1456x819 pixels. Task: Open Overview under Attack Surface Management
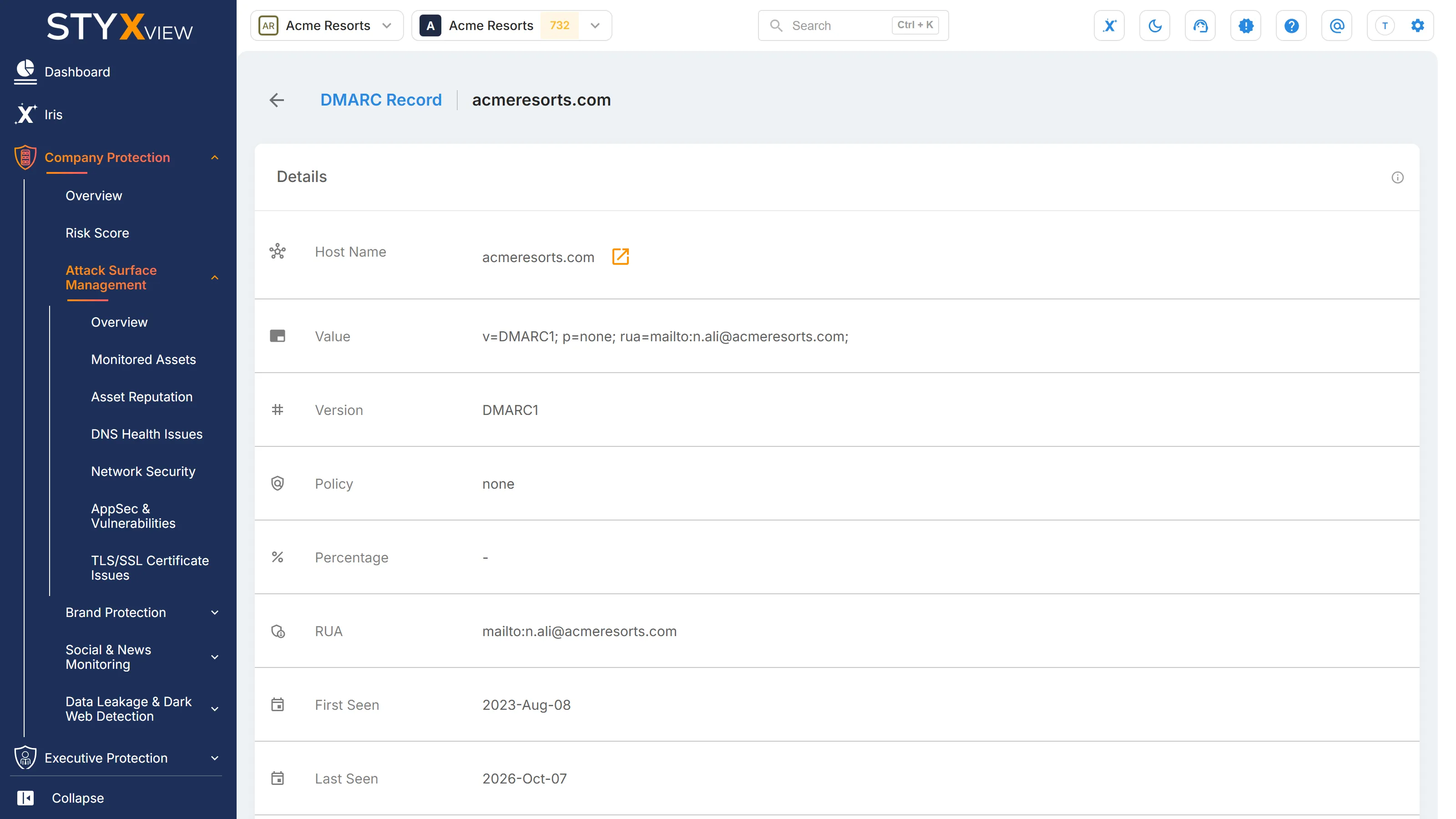pos(119,322)
